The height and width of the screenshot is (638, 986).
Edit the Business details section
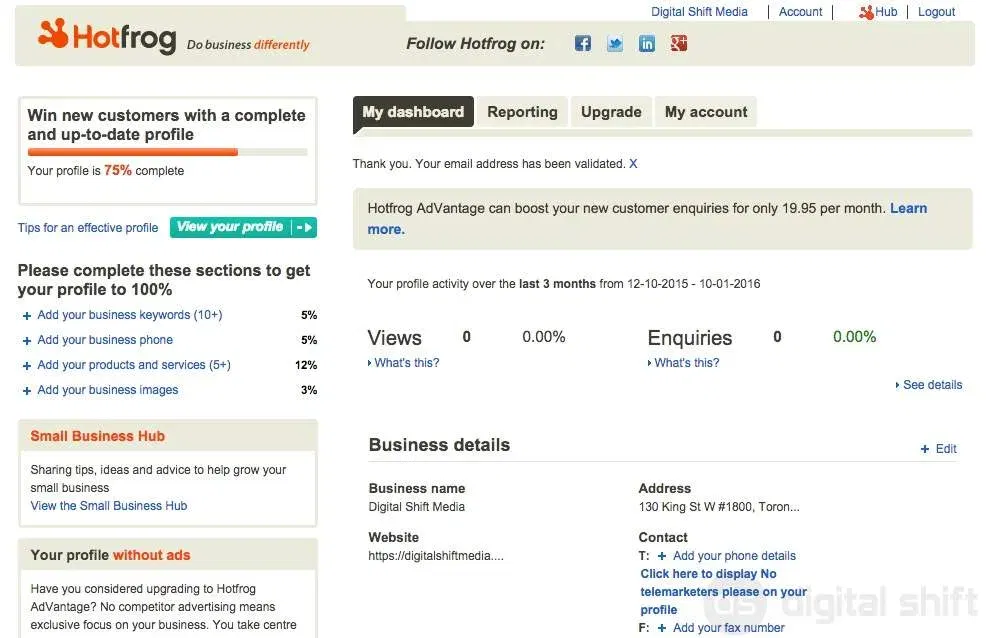(938, 448)
